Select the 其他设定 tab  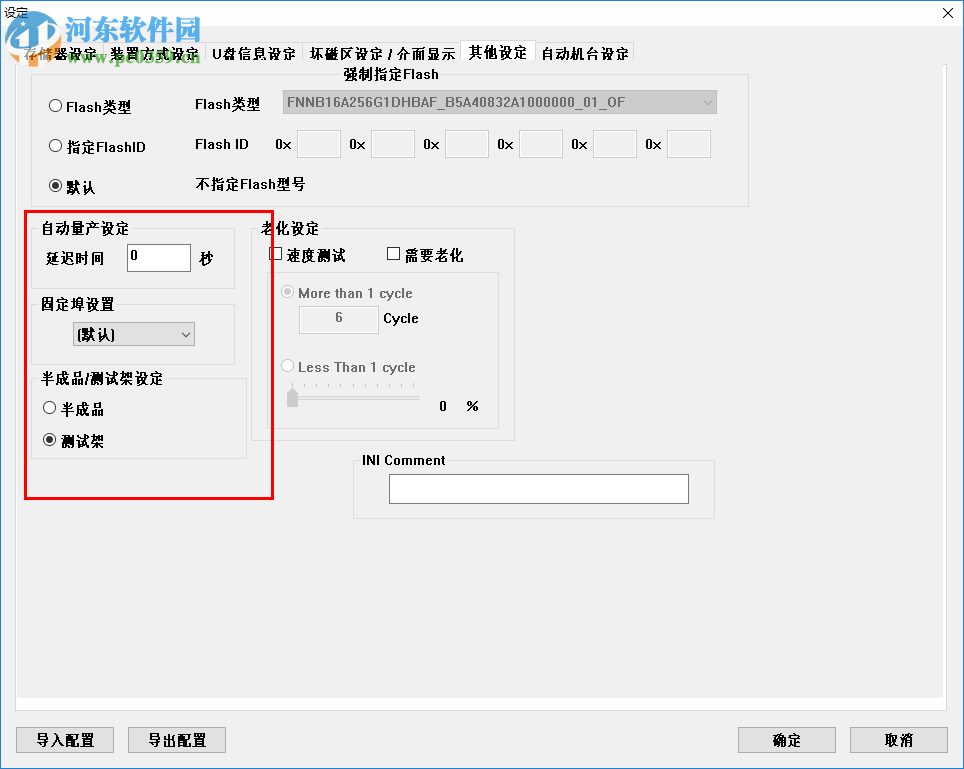498,54
